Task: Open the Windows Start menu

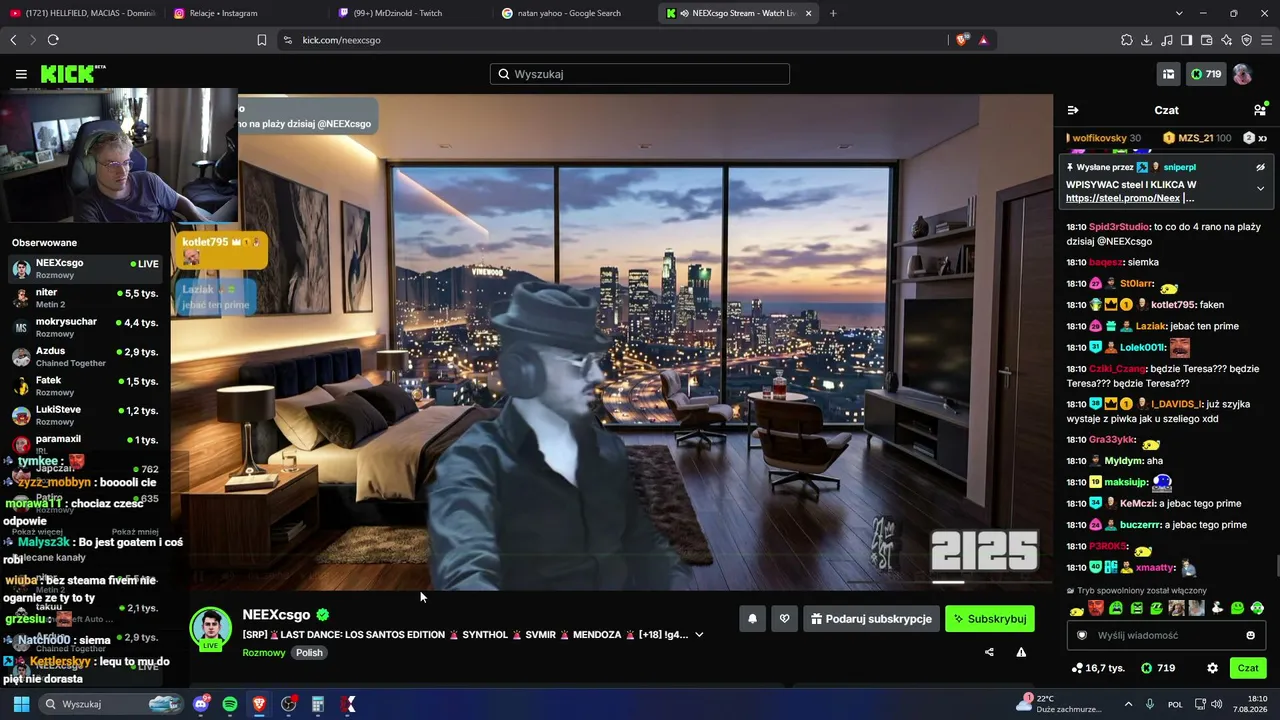Action: click(x=21, y=704)
